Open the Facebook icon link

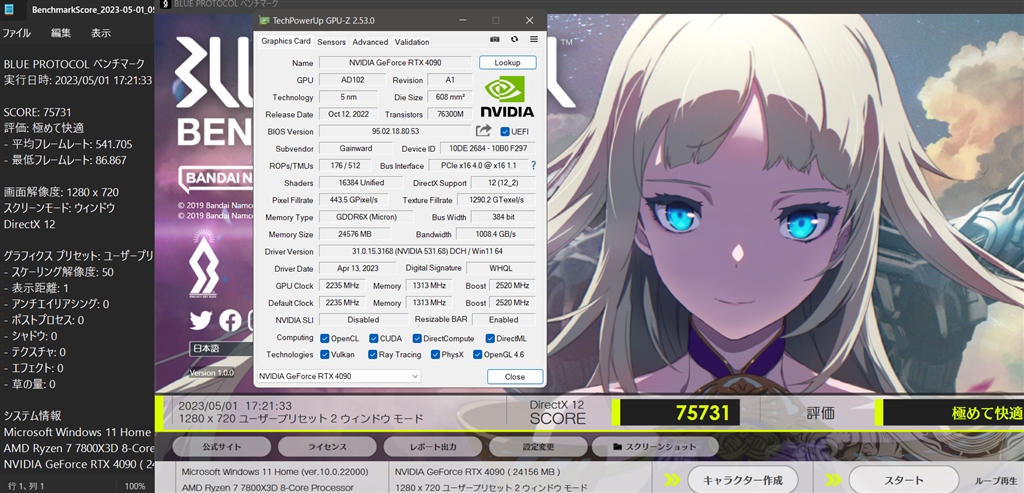[230, 320]
